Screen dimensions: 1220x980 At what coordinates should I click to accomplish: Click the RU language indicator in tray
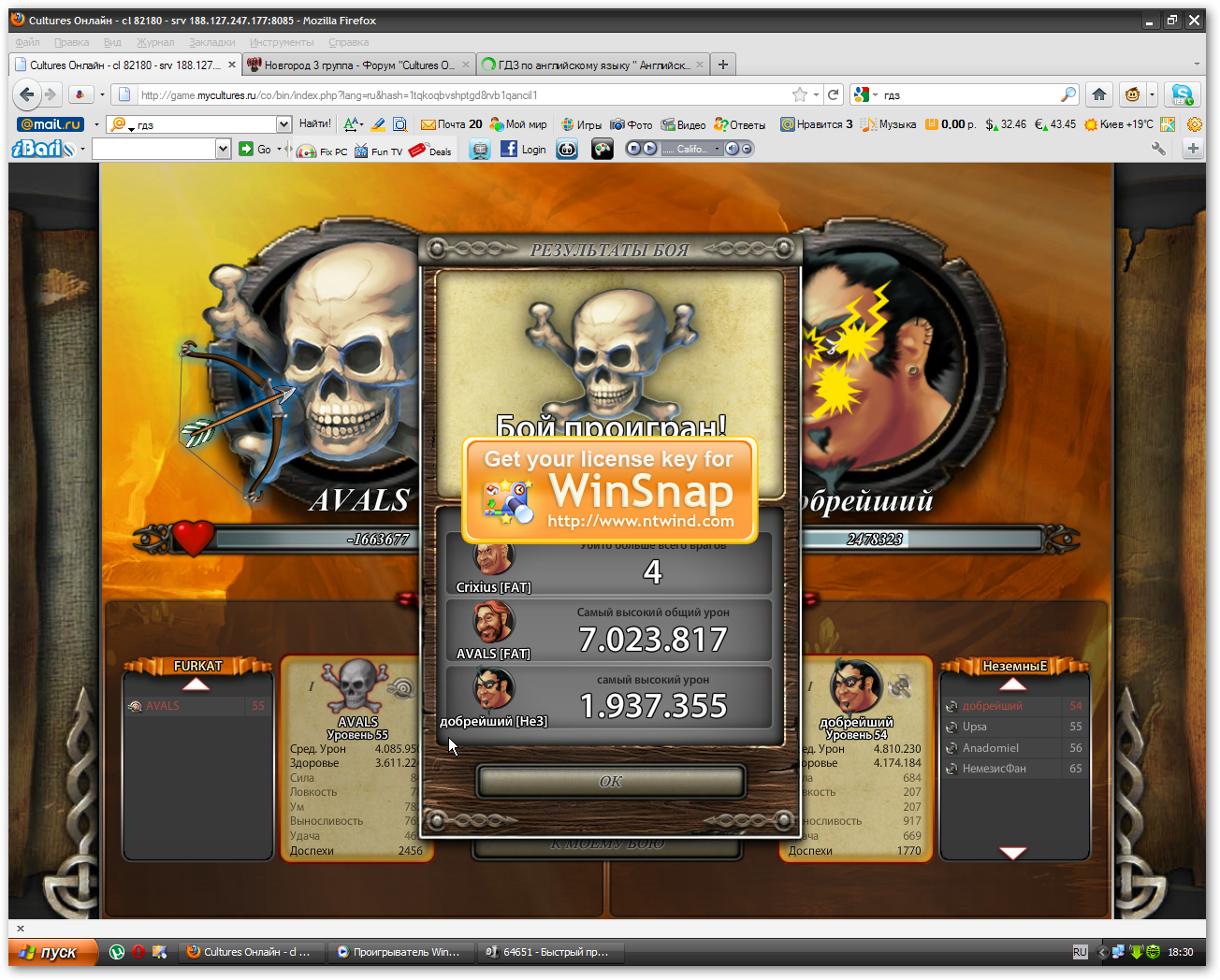(1080, 952)
